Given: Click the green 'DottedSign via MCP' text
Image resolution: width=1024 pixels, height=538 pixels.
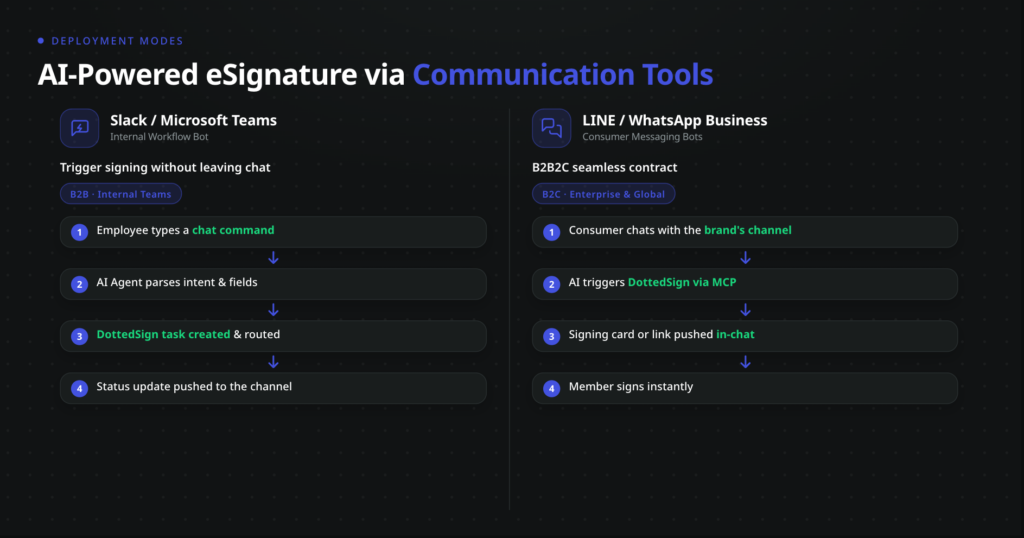Looking at the screenshot, I should (682, 283).
